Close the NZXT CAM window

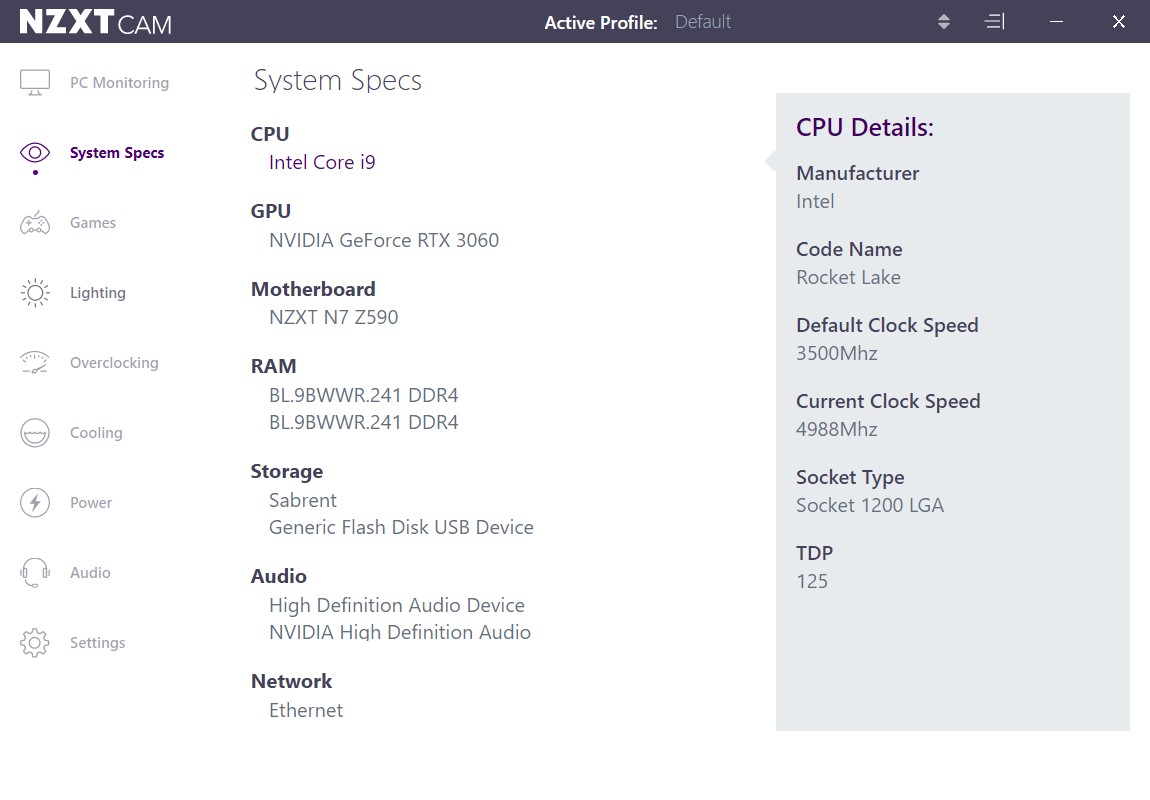tap(1118, 22)
